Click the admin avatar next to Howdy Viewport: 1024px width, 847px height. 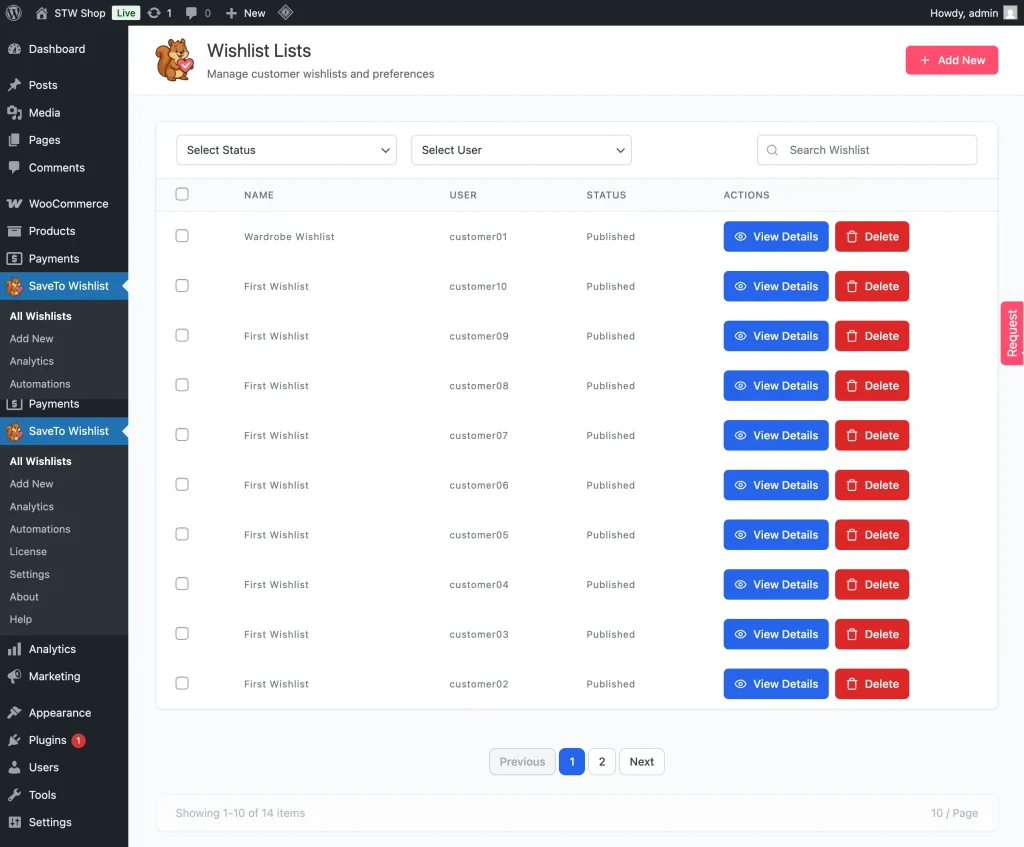(x=1010, y=13)
